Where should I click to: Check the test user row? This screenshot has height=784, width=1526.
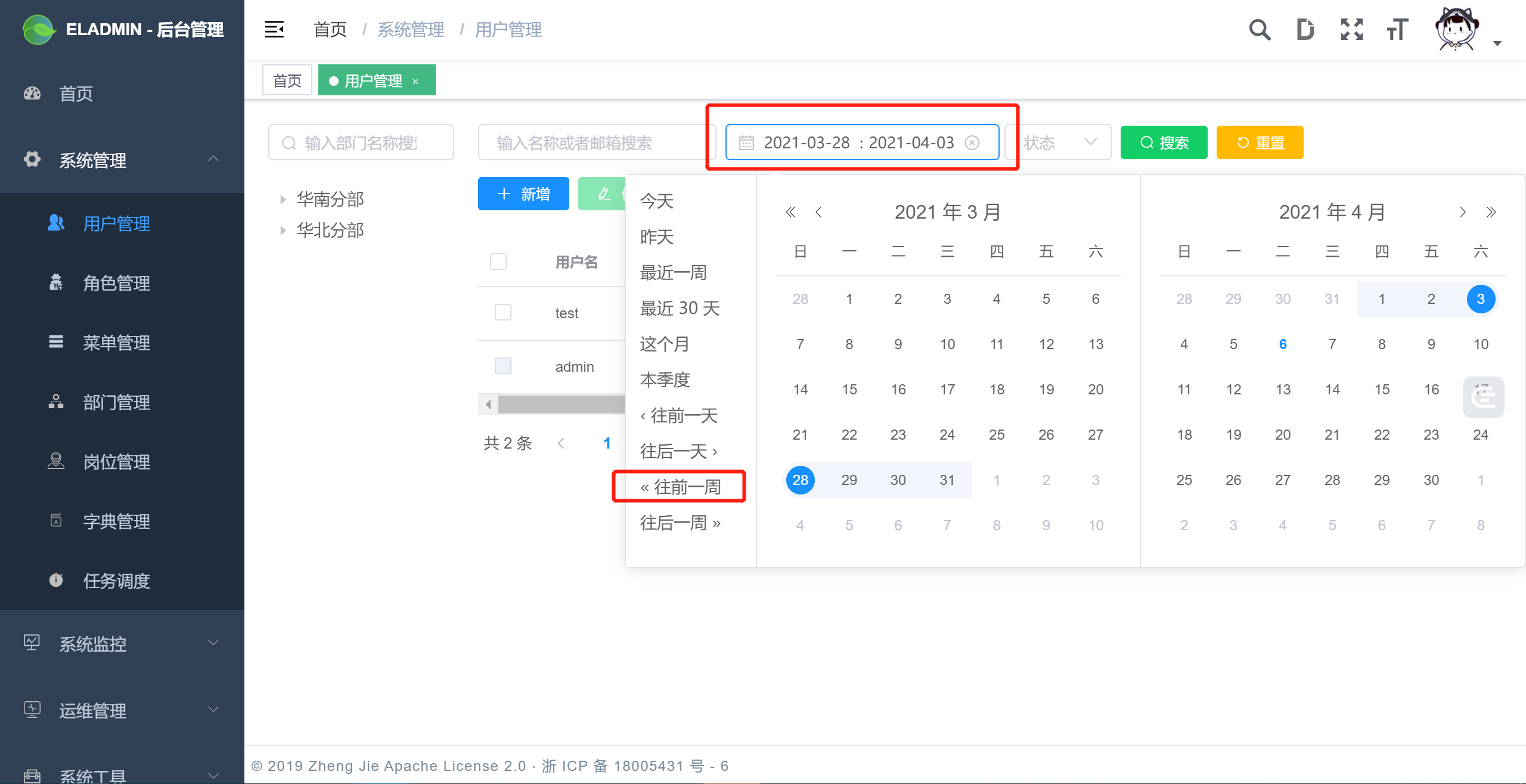(503, 312)
